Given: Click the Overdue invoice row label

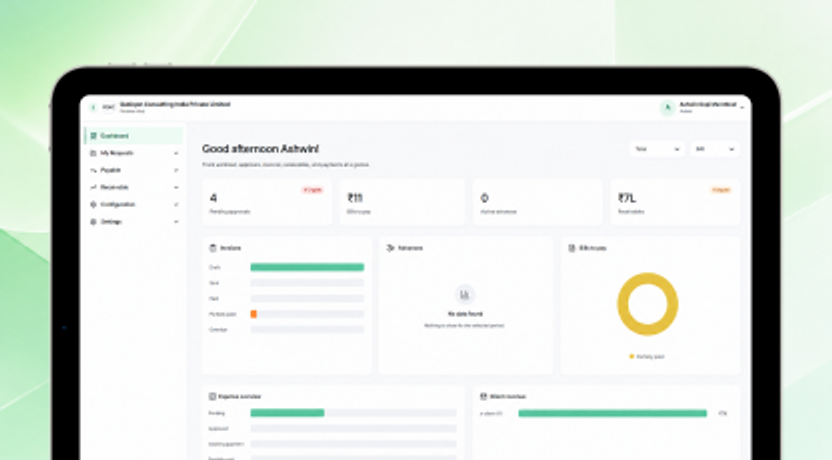Looking at the screenshot, I should pos(218,329).
